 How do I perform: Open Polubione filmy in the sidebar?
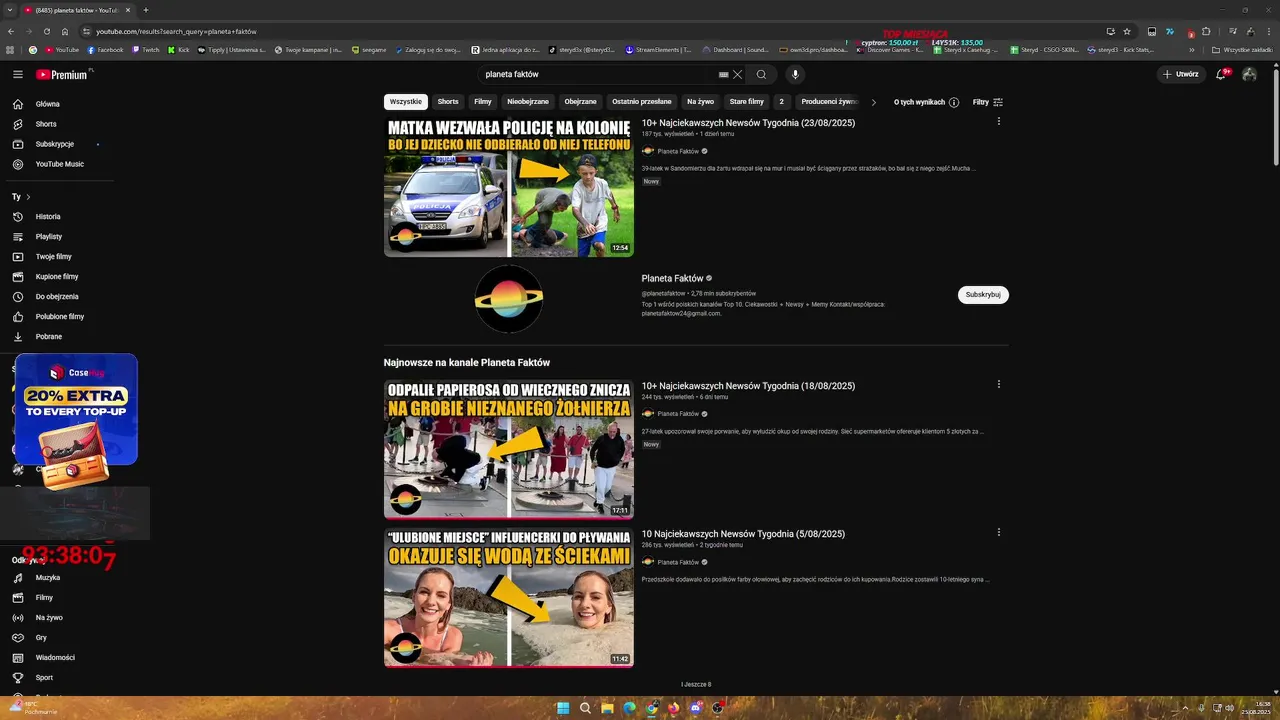click(x=60, y=316)
